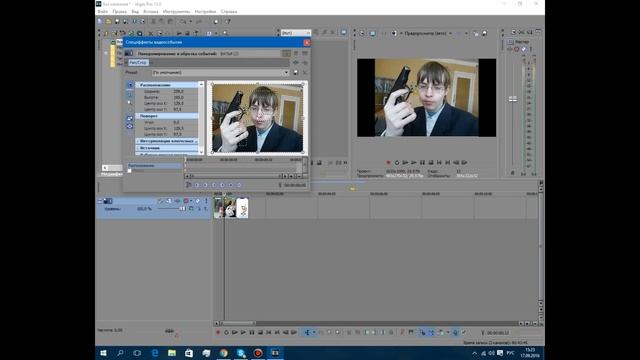This screenshot has height=360, width=640.
Task: Click the cropped image in Pan/Crop workspace
Action: [258, 118]
